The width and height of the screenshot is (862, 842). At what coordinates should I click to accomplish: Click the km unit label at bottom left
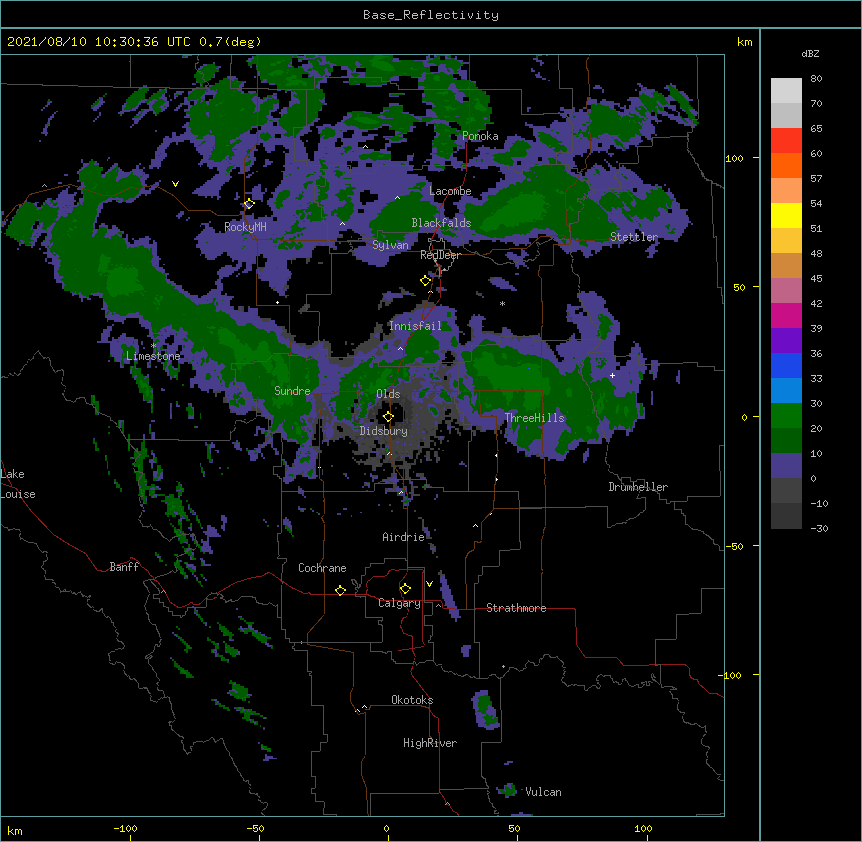click(x=15, y=830)
